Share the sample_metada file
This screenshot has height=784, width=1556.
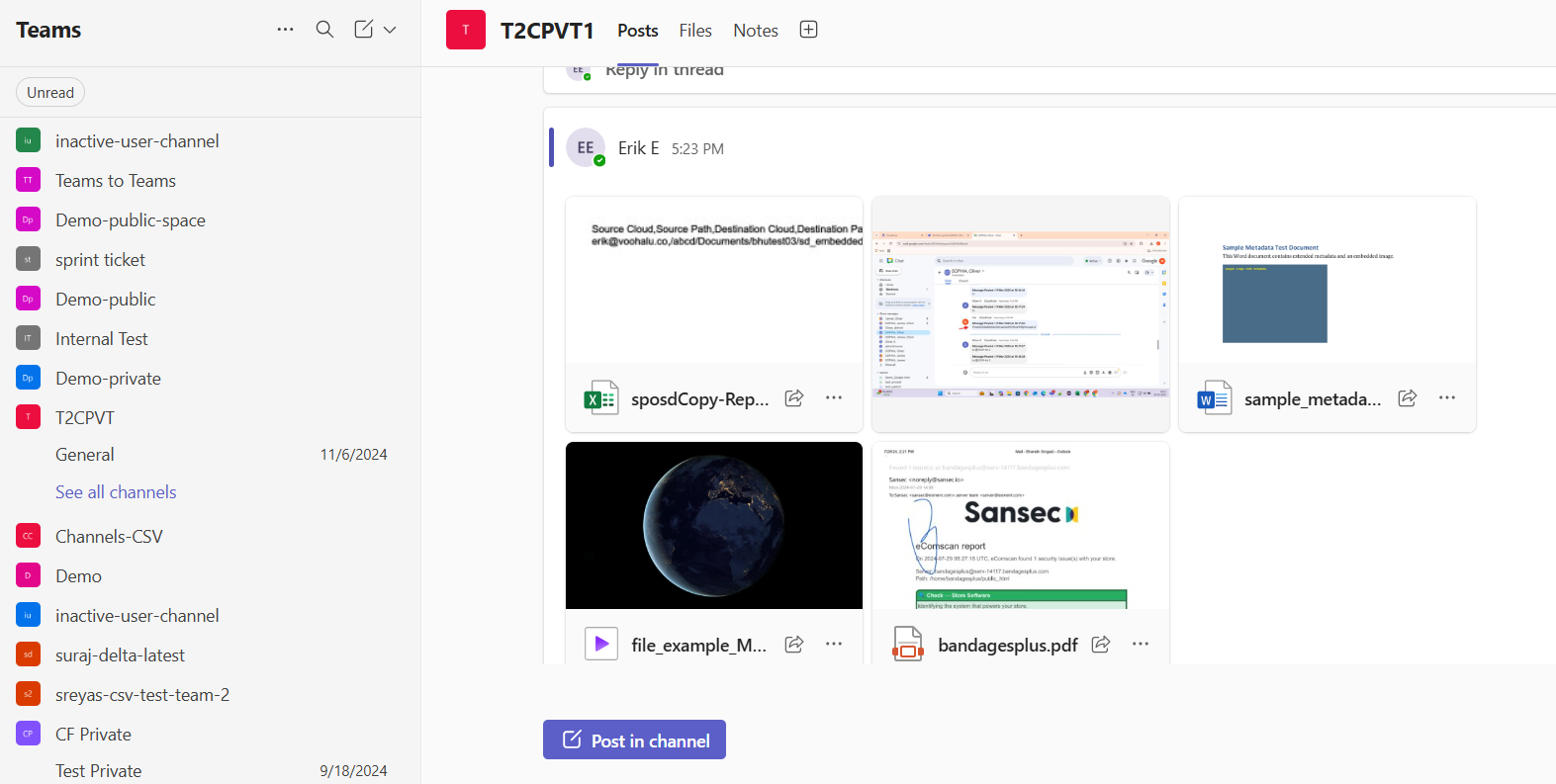pyautogui.click(x=1408, y=397)
